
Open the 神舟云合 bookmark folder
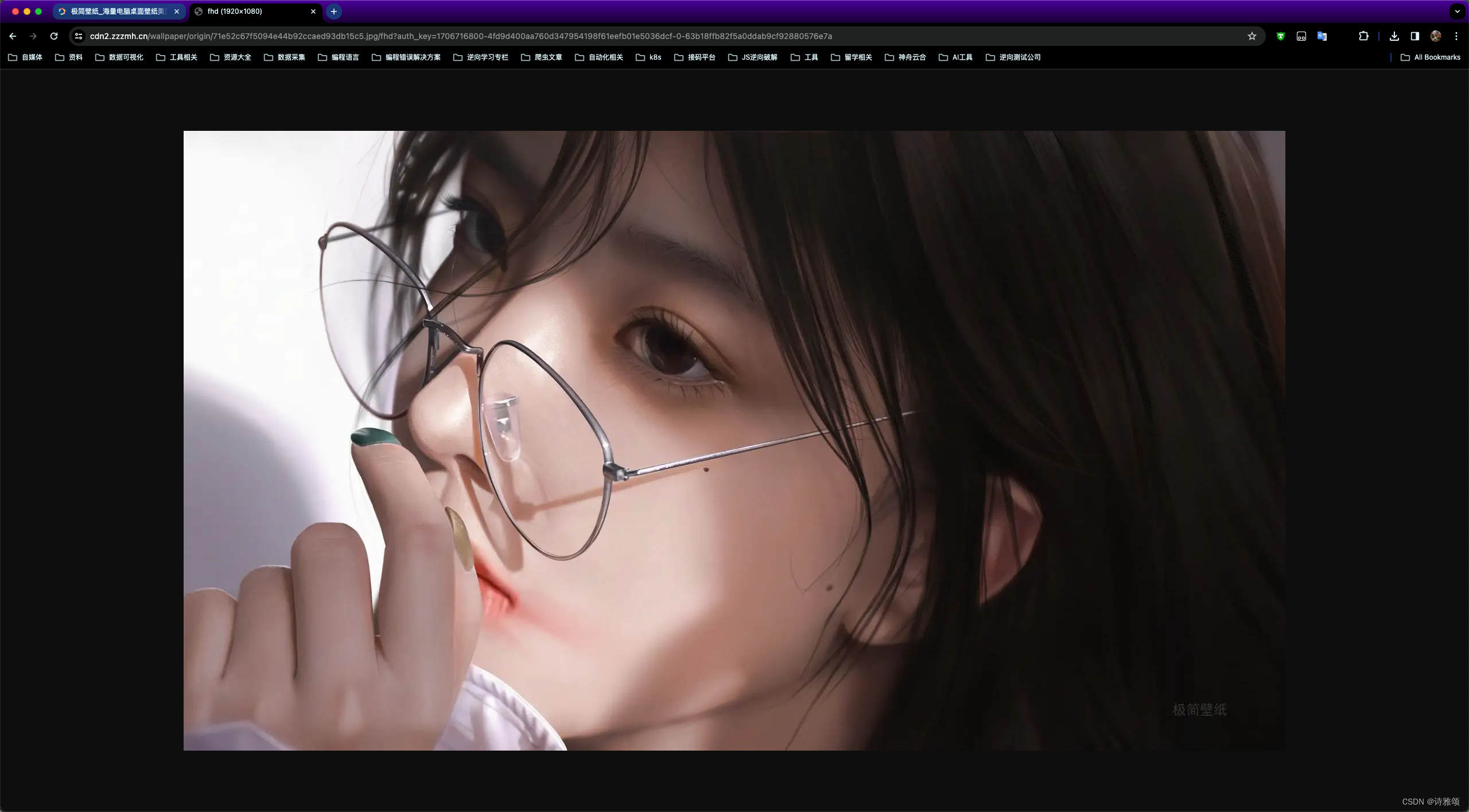(906, 57)
